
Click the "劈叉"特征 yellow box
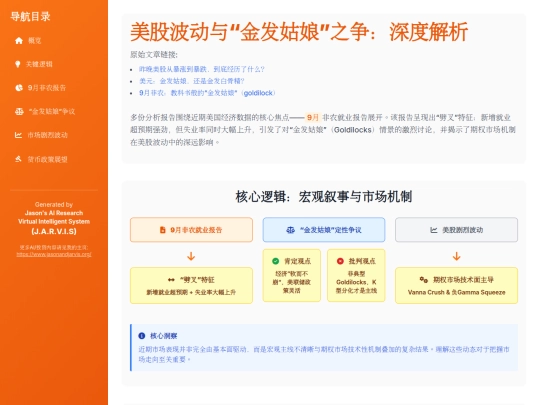click(x=191, y=285)
